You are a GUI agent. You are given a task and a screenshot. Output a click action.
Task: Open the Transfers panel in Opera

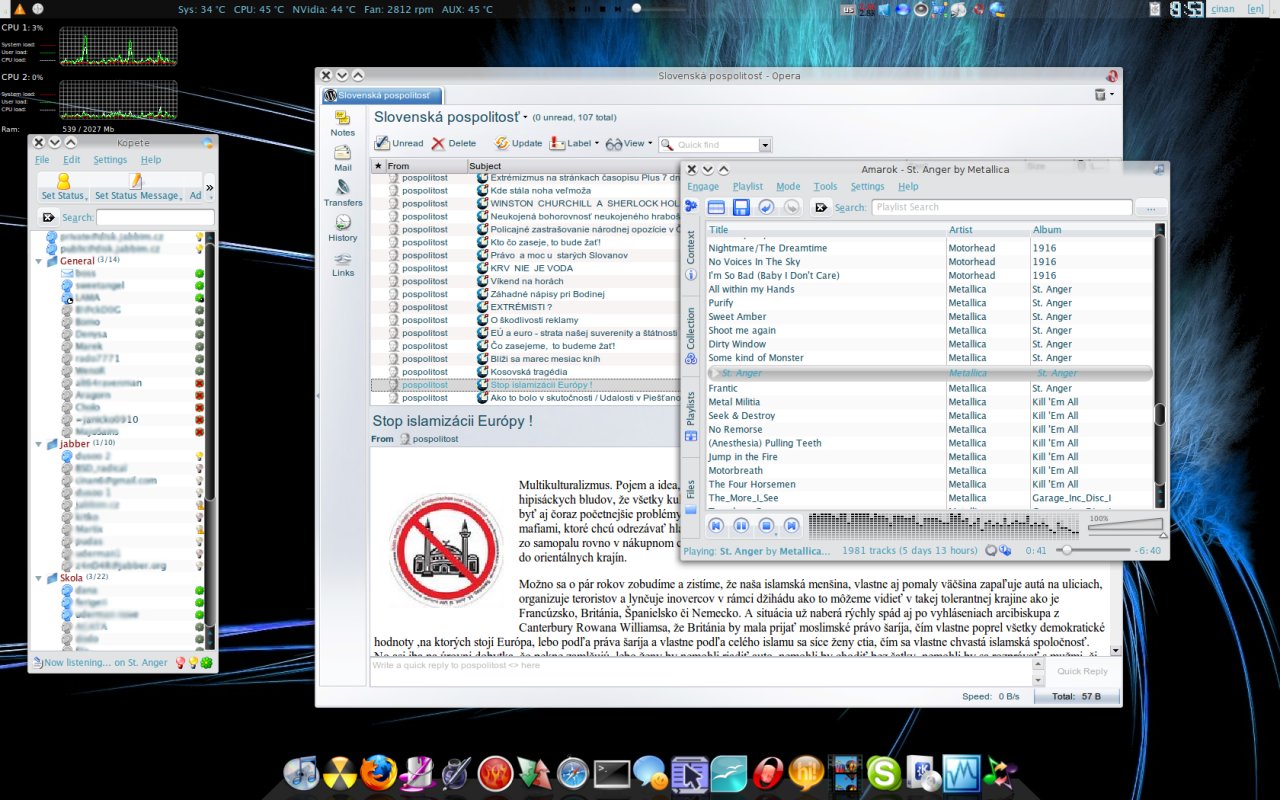tap(343, 193)
